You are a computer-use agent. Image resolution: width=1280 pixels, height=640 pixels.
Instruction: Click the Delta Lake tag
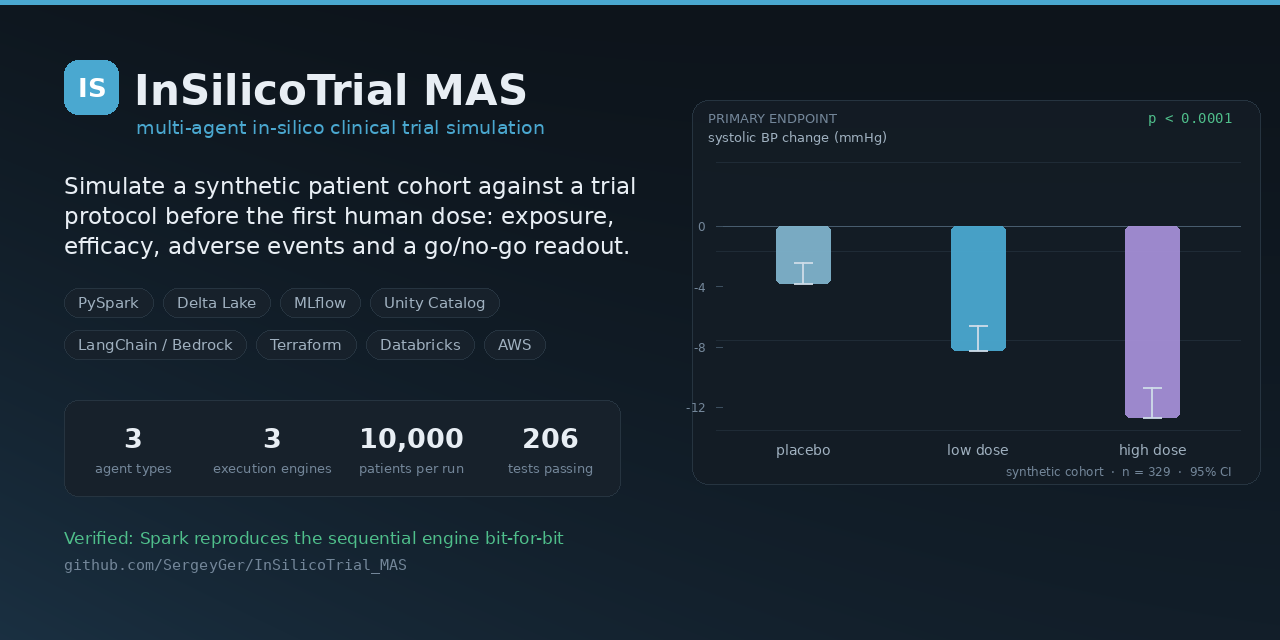[217, 303]
